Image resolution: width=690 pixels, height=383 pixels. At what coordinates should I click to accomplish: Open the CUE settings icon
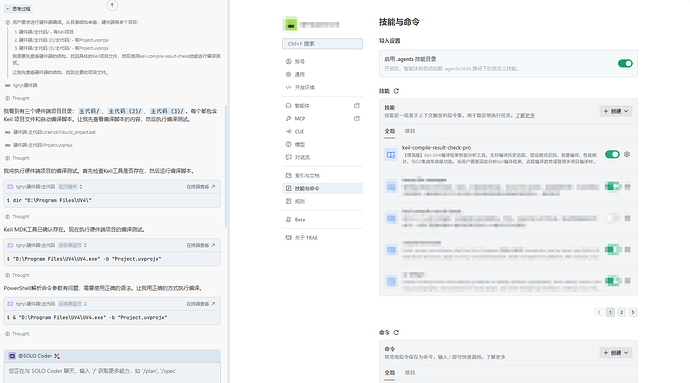pyautogui.click(x=289, y=132)
